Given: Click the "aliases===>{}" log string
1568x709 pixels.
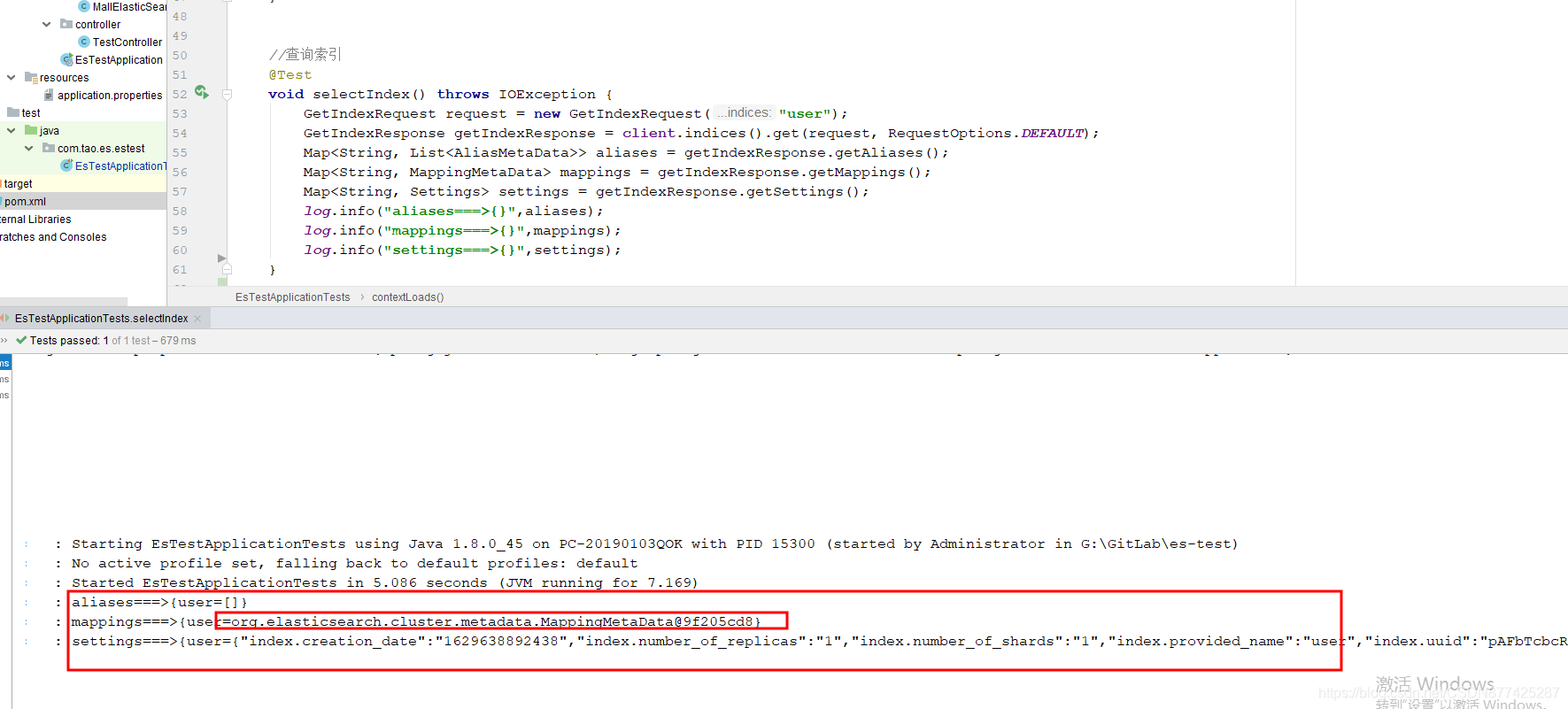Looking at the screenshot, I should (x=449, y=211).
